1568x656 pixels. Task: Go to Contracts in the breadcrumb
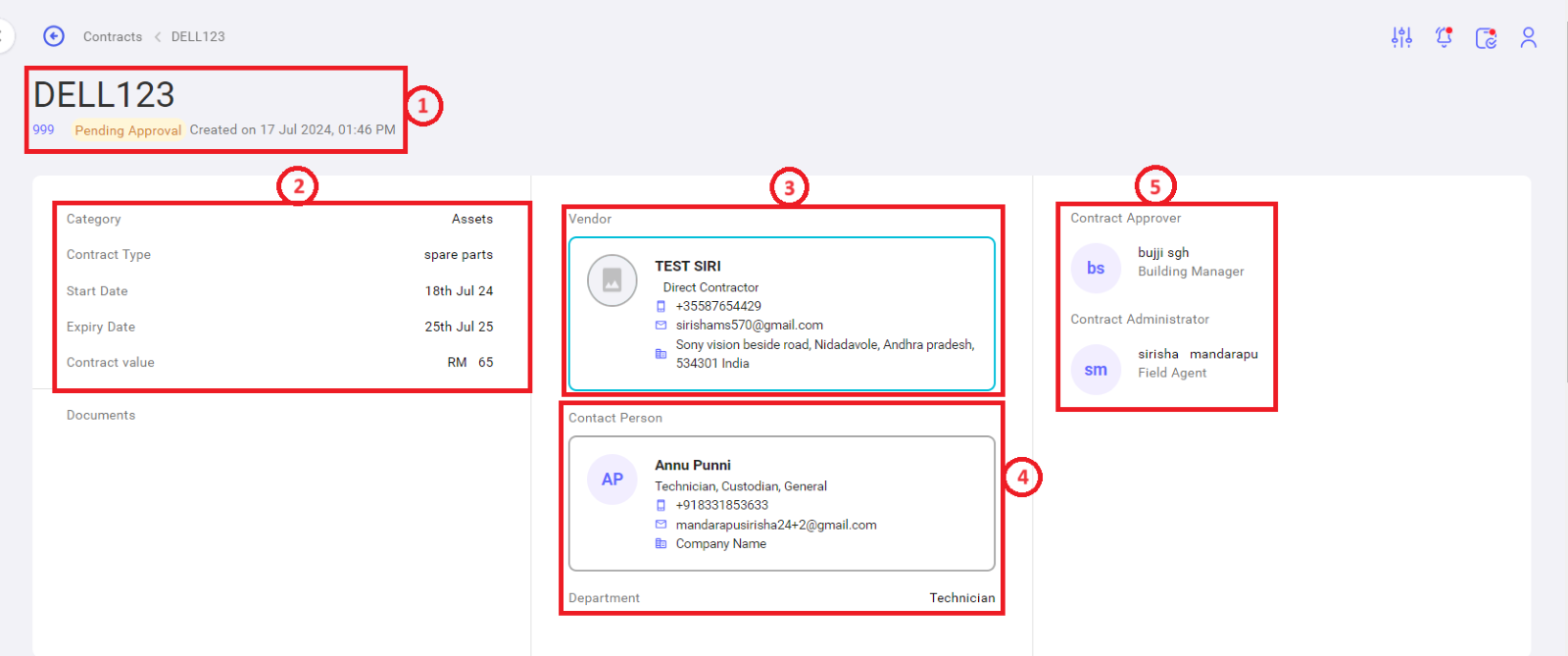tap(113, 36)
